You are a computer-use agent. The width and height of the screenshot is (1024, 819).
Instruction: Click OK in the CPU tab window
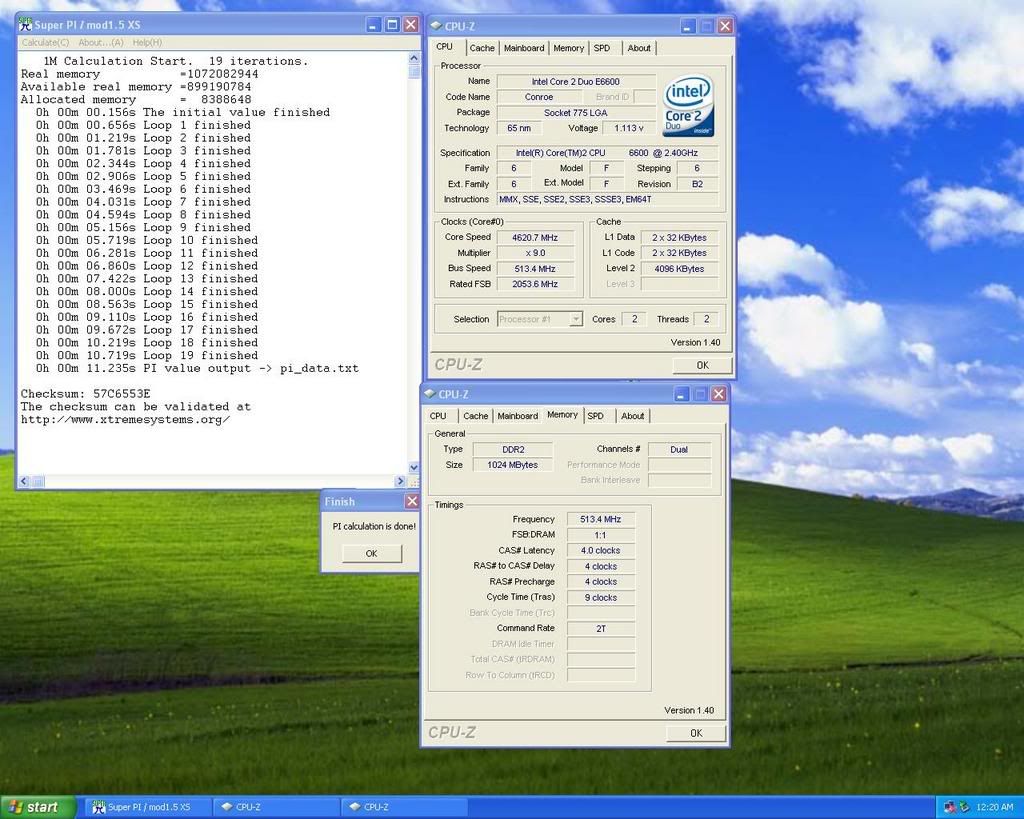click(702, 365)
